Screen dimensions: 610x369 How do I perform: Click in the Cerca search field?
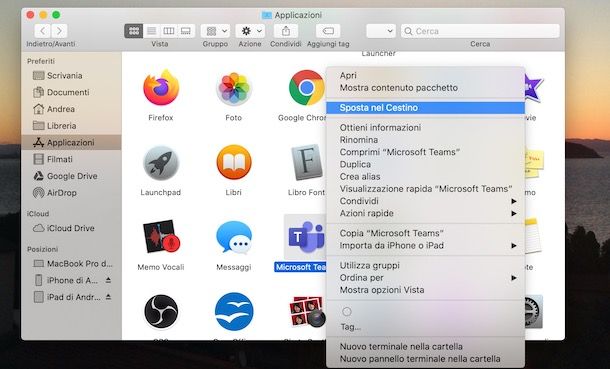coord(480,31)
